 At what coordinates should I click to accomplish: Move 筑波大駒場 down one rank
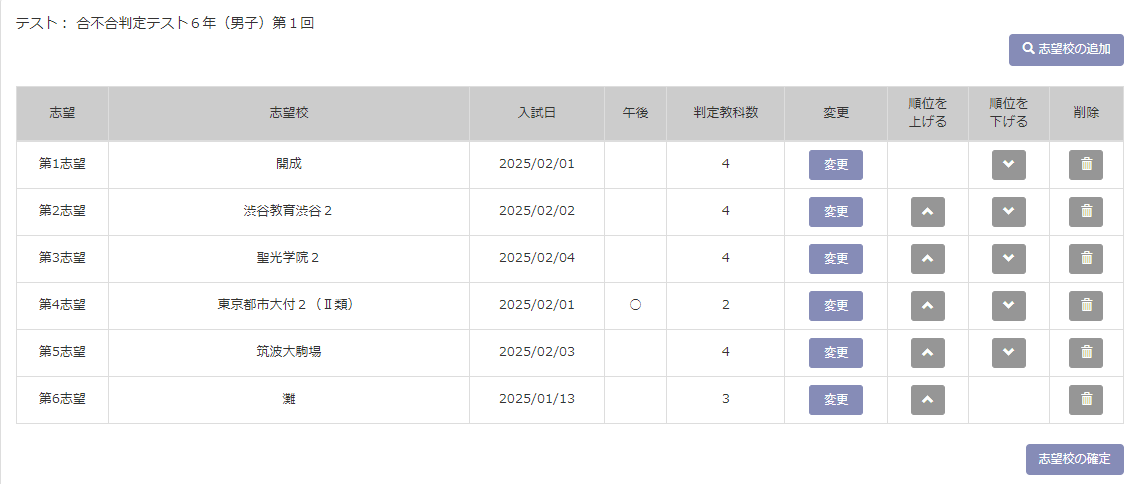tap(1009, 353)
